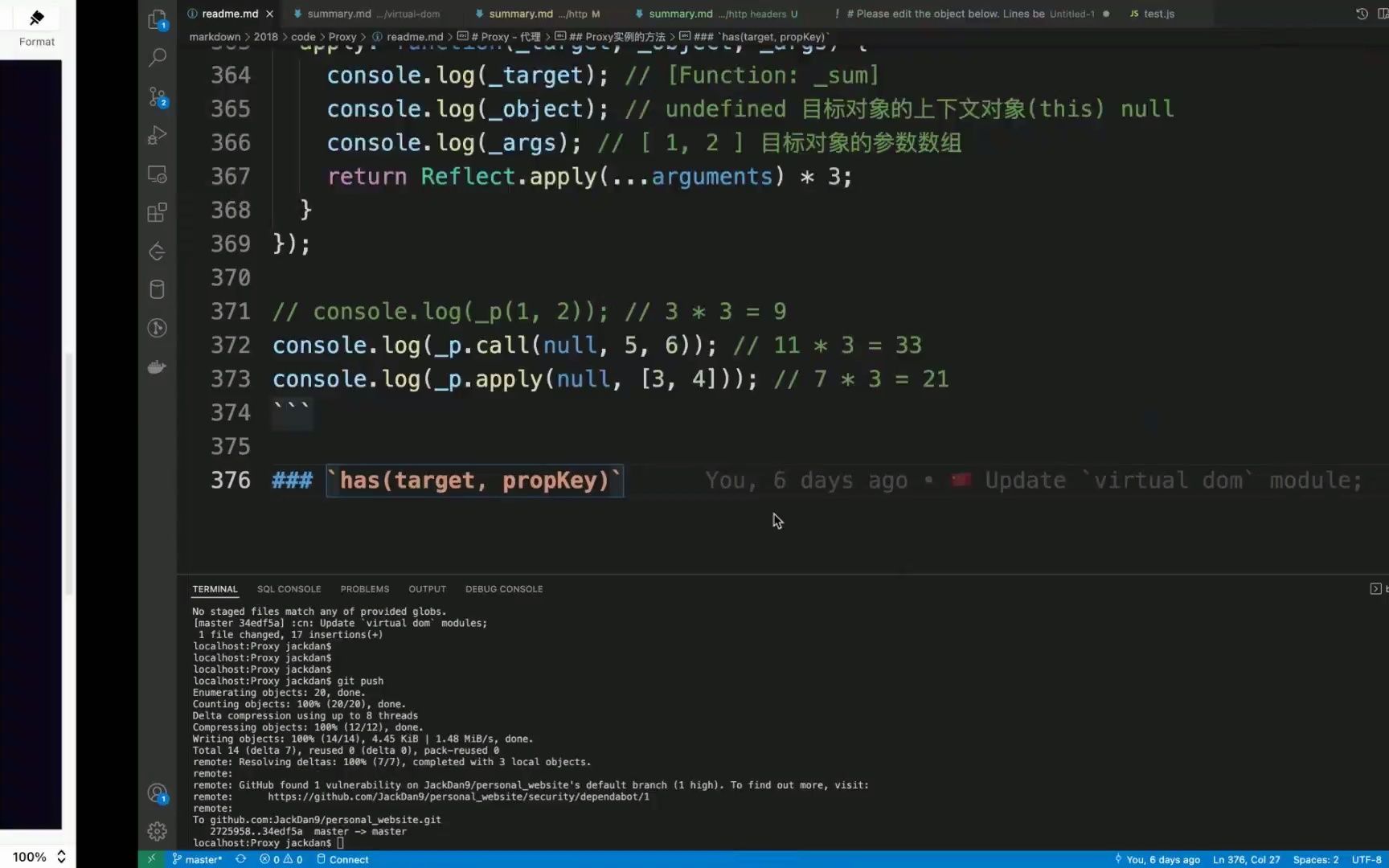Click line number 367 in the gutter
This screenshot has height=868, width=1389.
coord(231,177)
